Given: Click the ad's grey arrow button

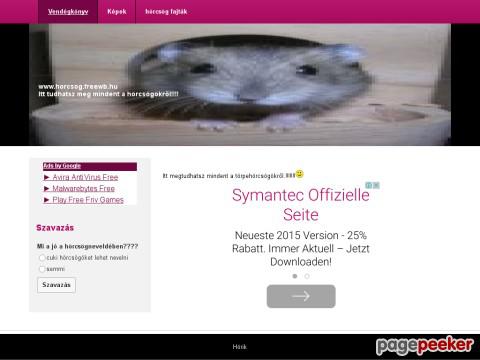Looking at the screenshot, I should pyautogui.click(x=301, y=296).
